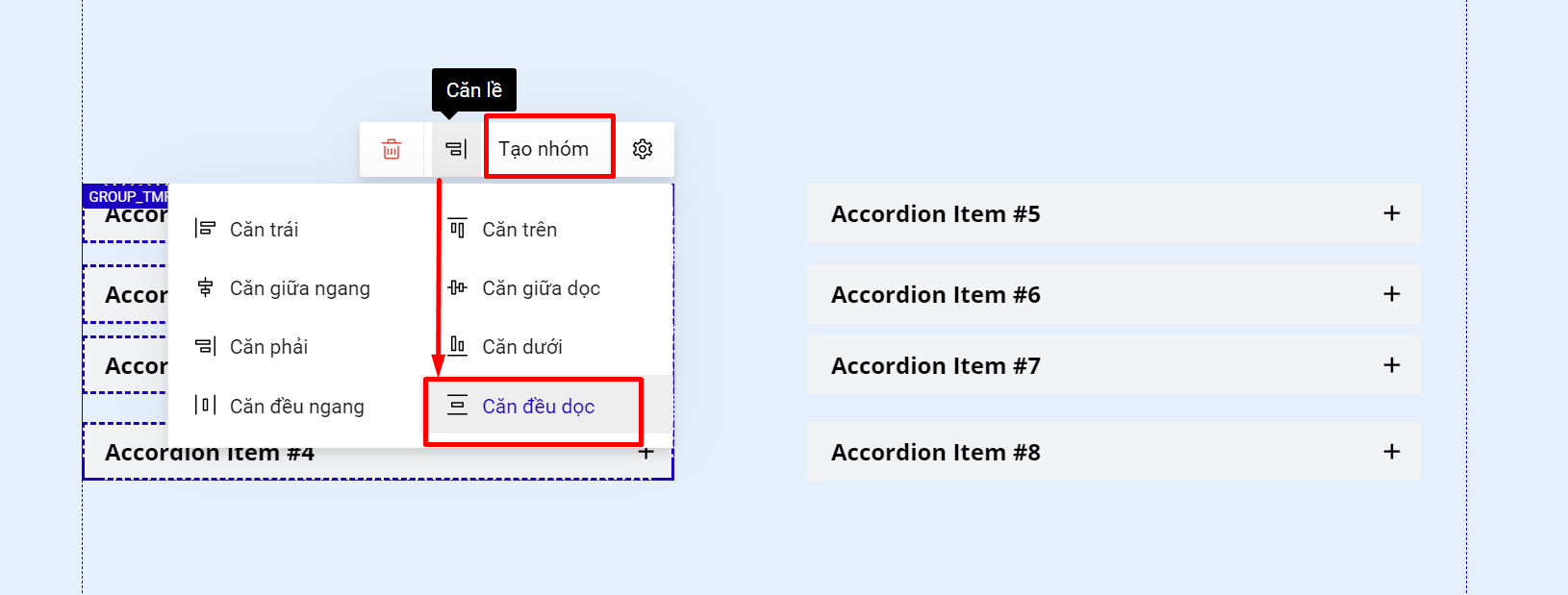Expand Accordion Item #7 plus icon
This screenshot has height=595, width=1568.
[1391, 365]
